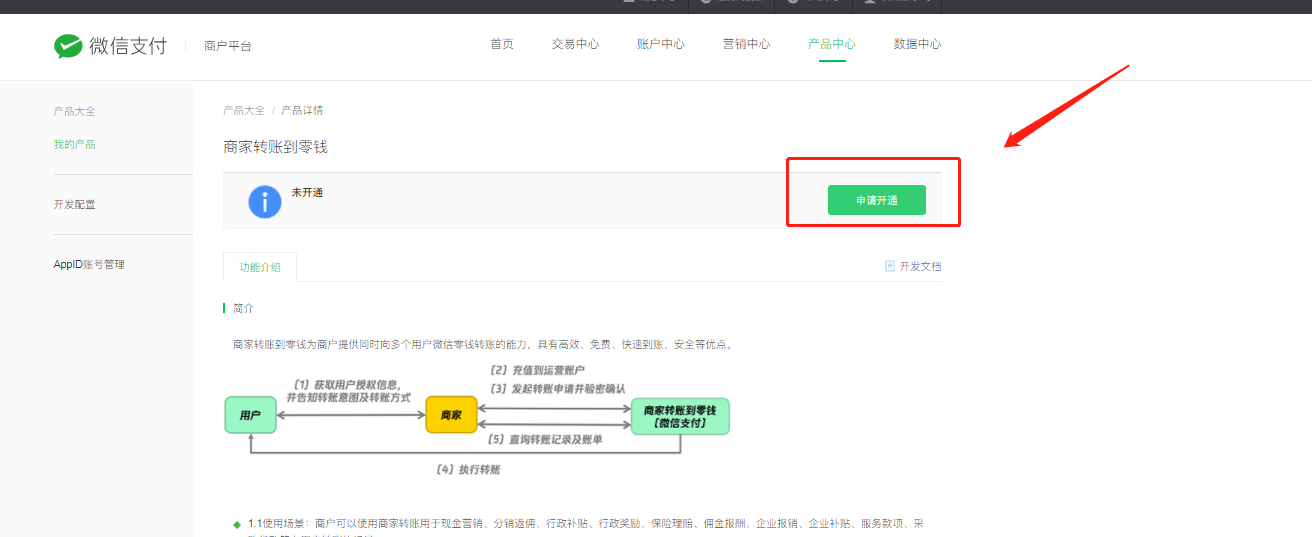The image size is (1312, 537).
Task: Open the 交易中心 navigation item
Action: click(x=575, y=44)
